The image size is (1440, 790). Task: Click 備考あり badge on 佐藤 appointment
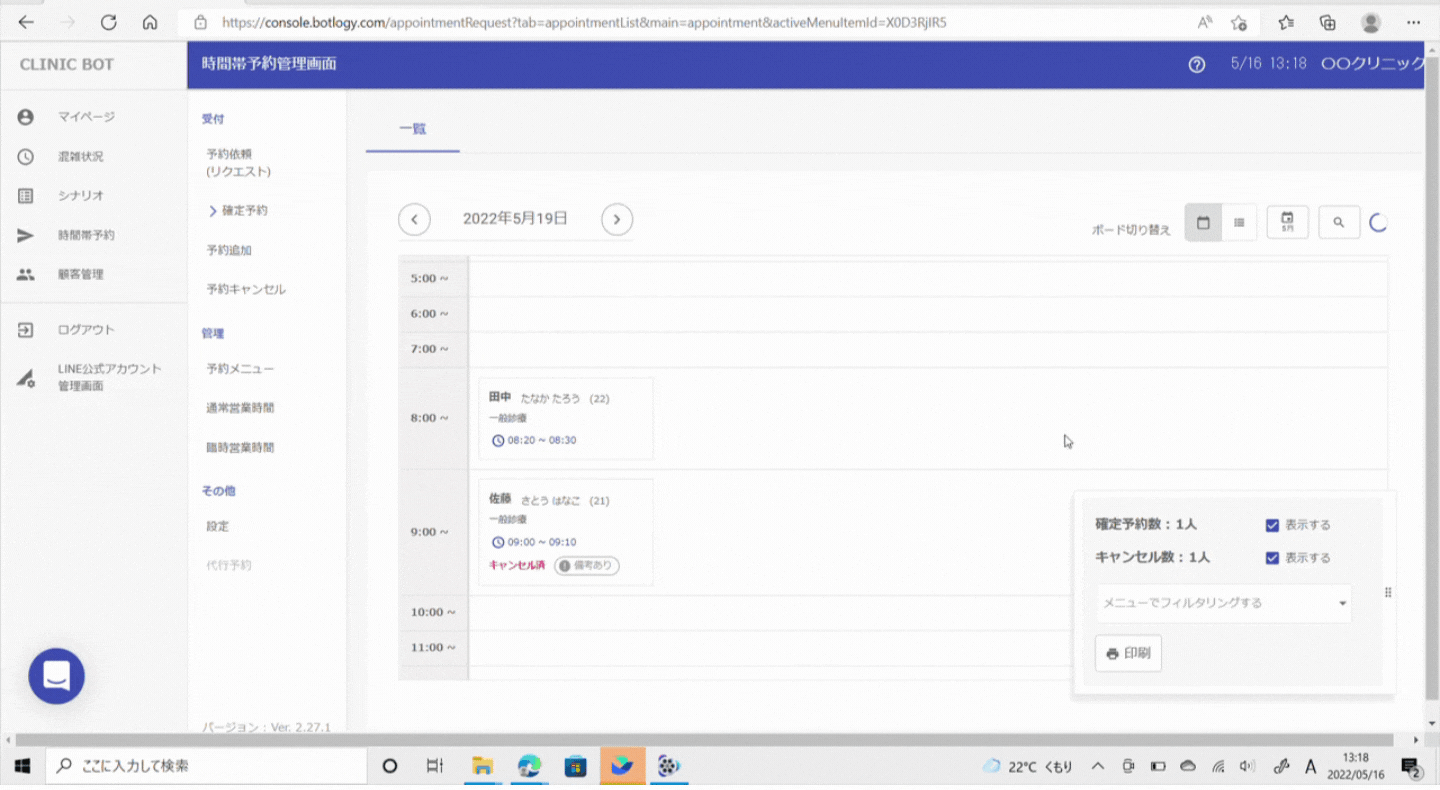587,566
